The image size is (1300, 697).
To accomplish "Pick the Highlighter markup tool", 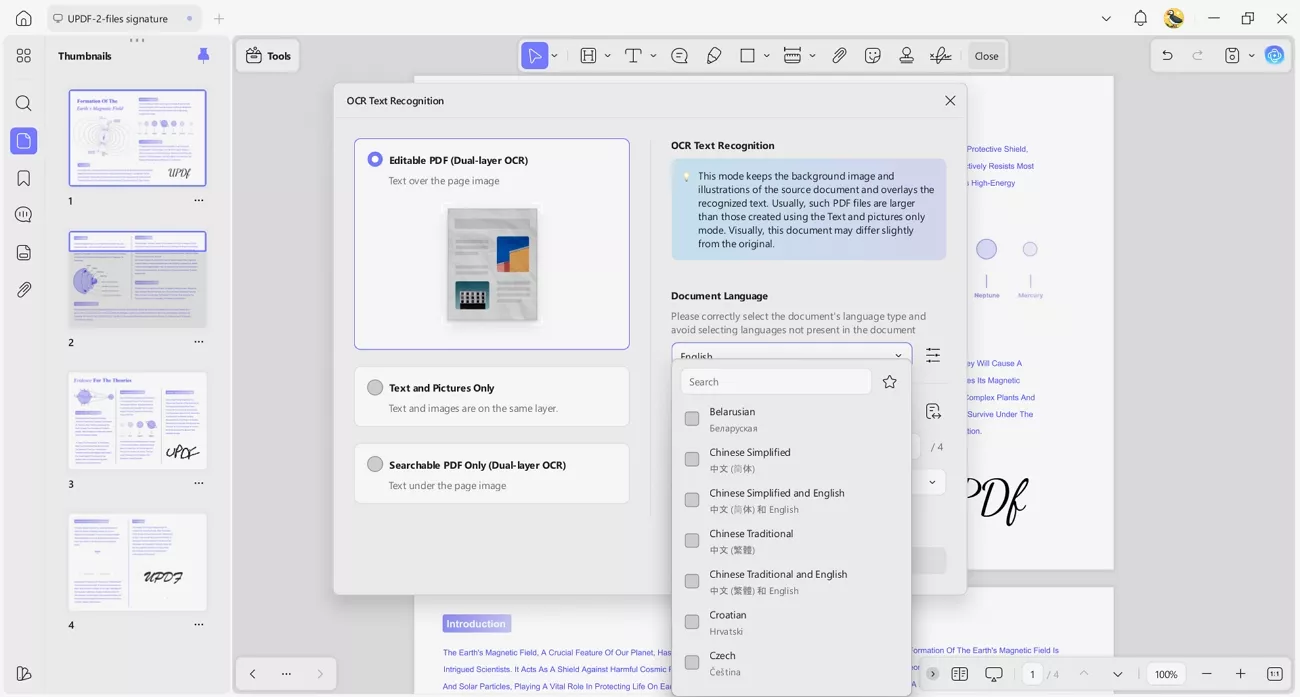I will coord(714,55).
